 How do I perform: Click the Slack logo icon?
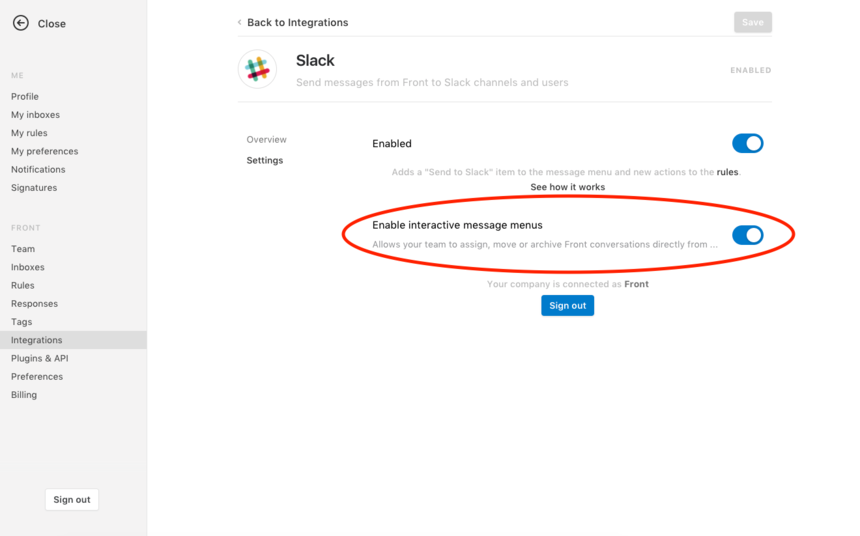click(257, 69)
